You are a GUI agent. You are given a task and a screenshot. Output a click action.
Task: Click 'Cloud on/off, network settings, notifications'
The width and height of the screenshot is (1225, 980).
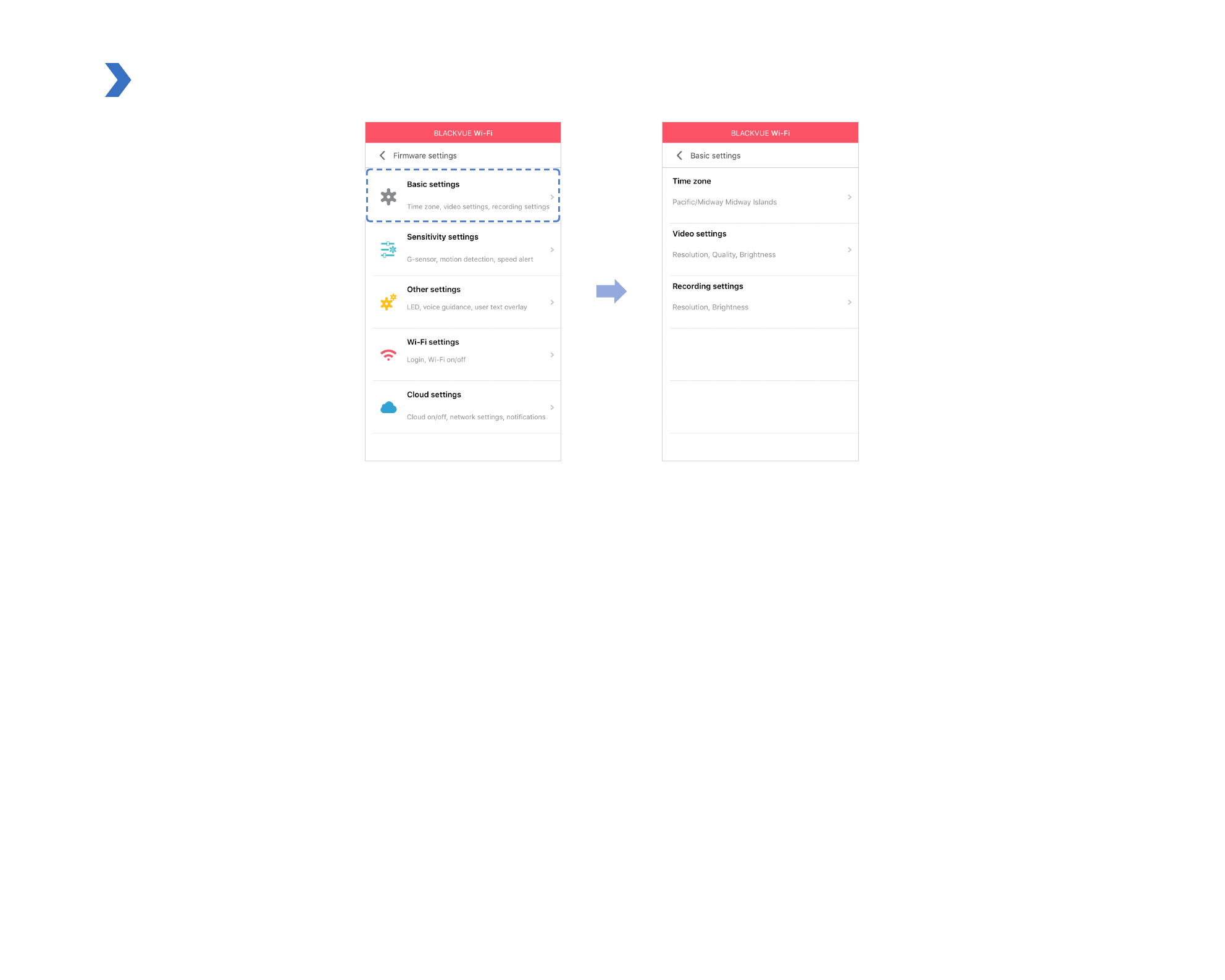[476, 417]
